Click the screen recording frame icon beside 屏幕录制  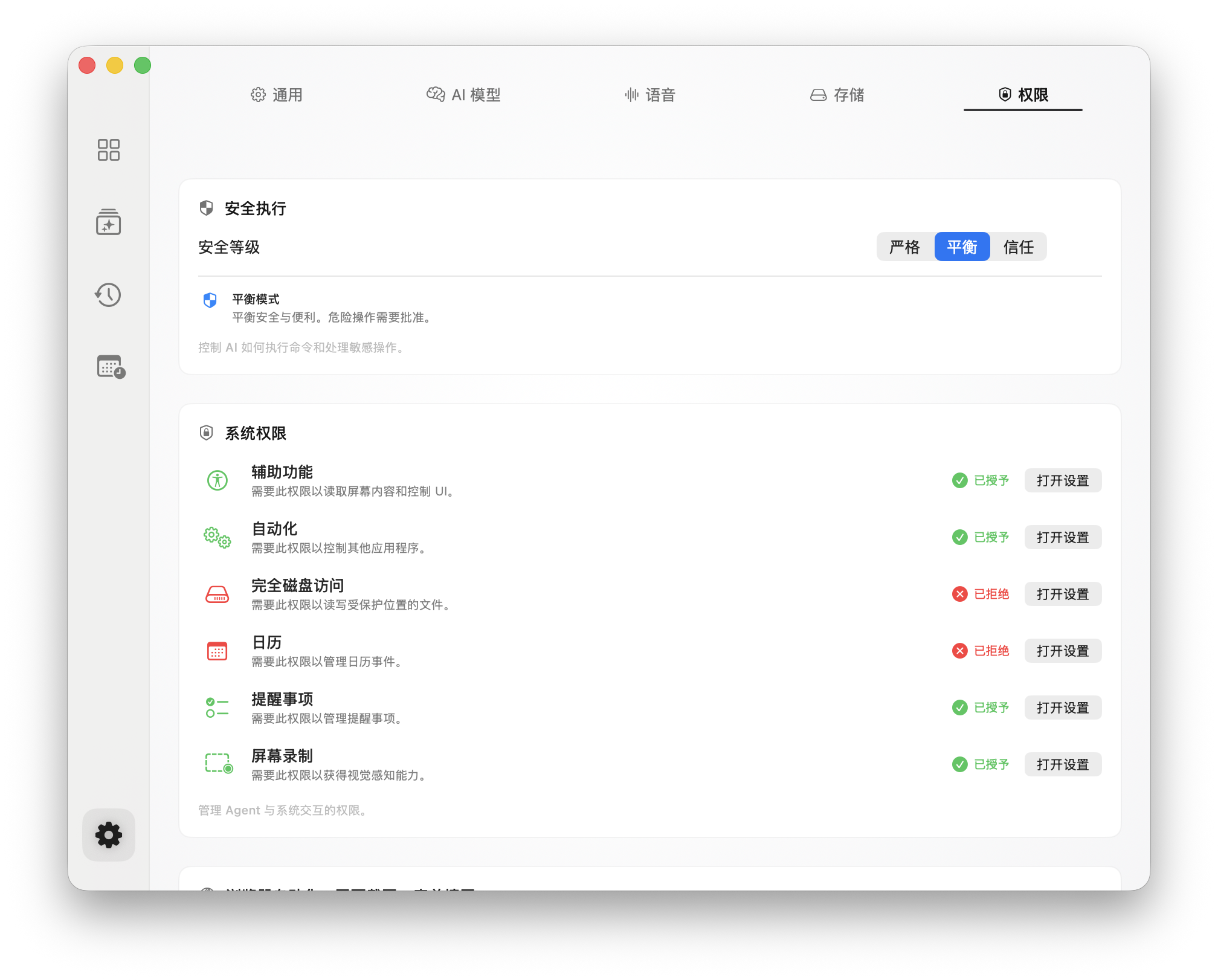click(217, 764)
